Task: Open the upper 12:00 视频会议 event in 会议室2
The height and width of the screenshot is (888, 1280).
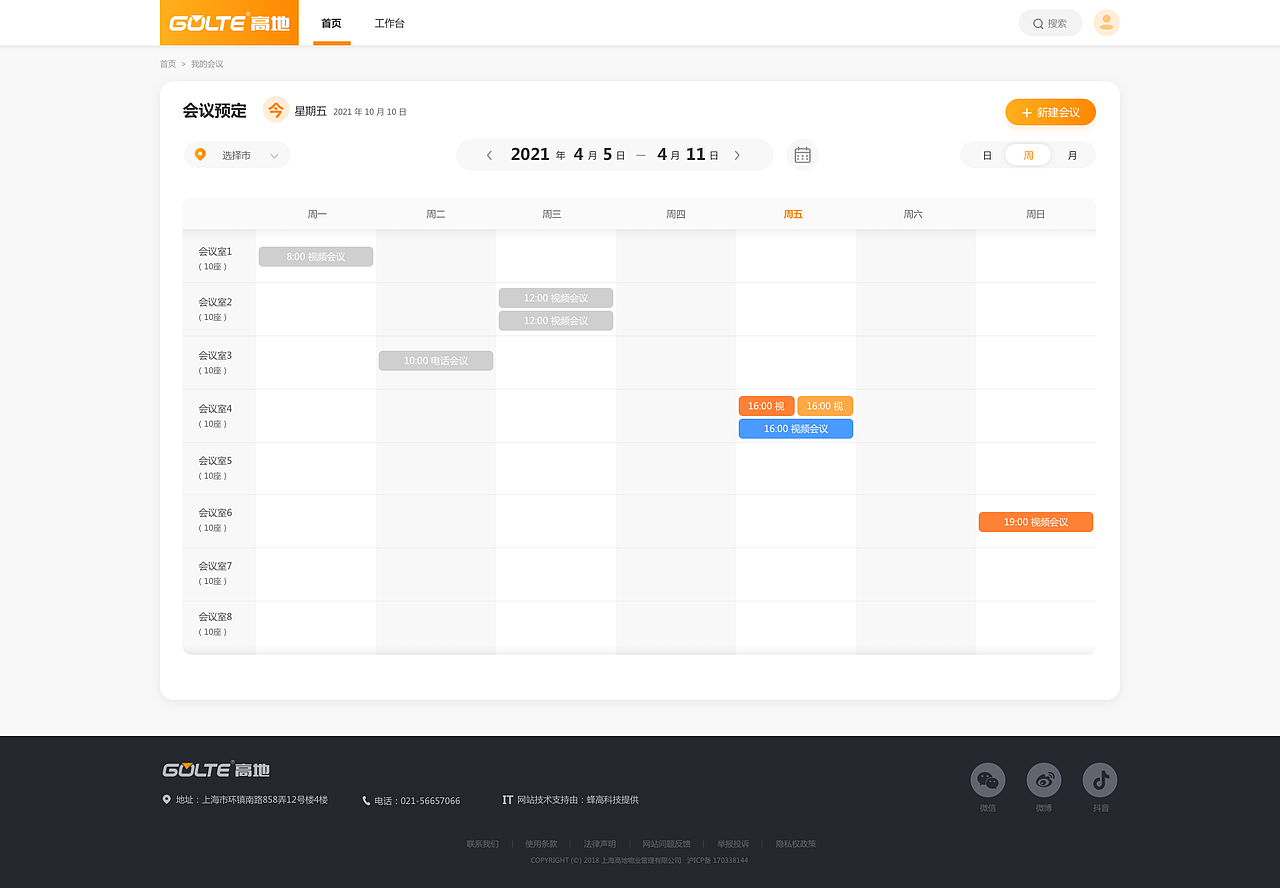Action: (x=556, y=298)
